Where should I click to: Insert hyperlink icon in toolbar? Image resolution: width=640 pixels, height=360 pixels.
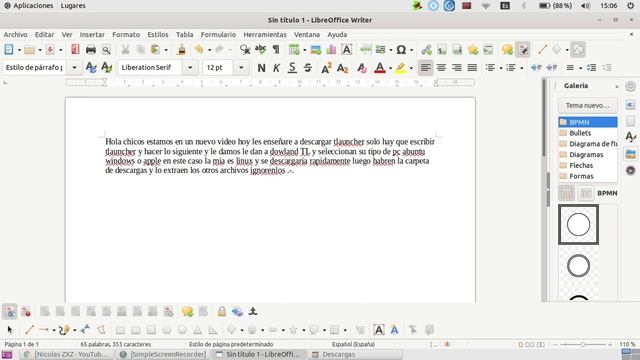[427, 50]
